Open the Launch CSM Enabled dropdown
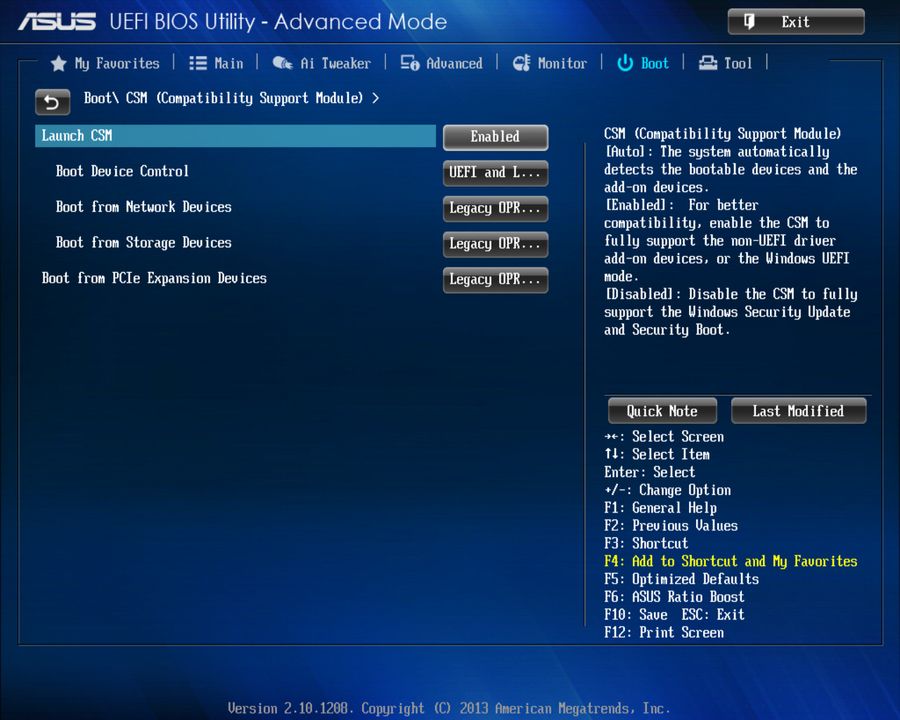Image resolution: width=900 pixels, height=720 pixels. click(x=495, y=137)
